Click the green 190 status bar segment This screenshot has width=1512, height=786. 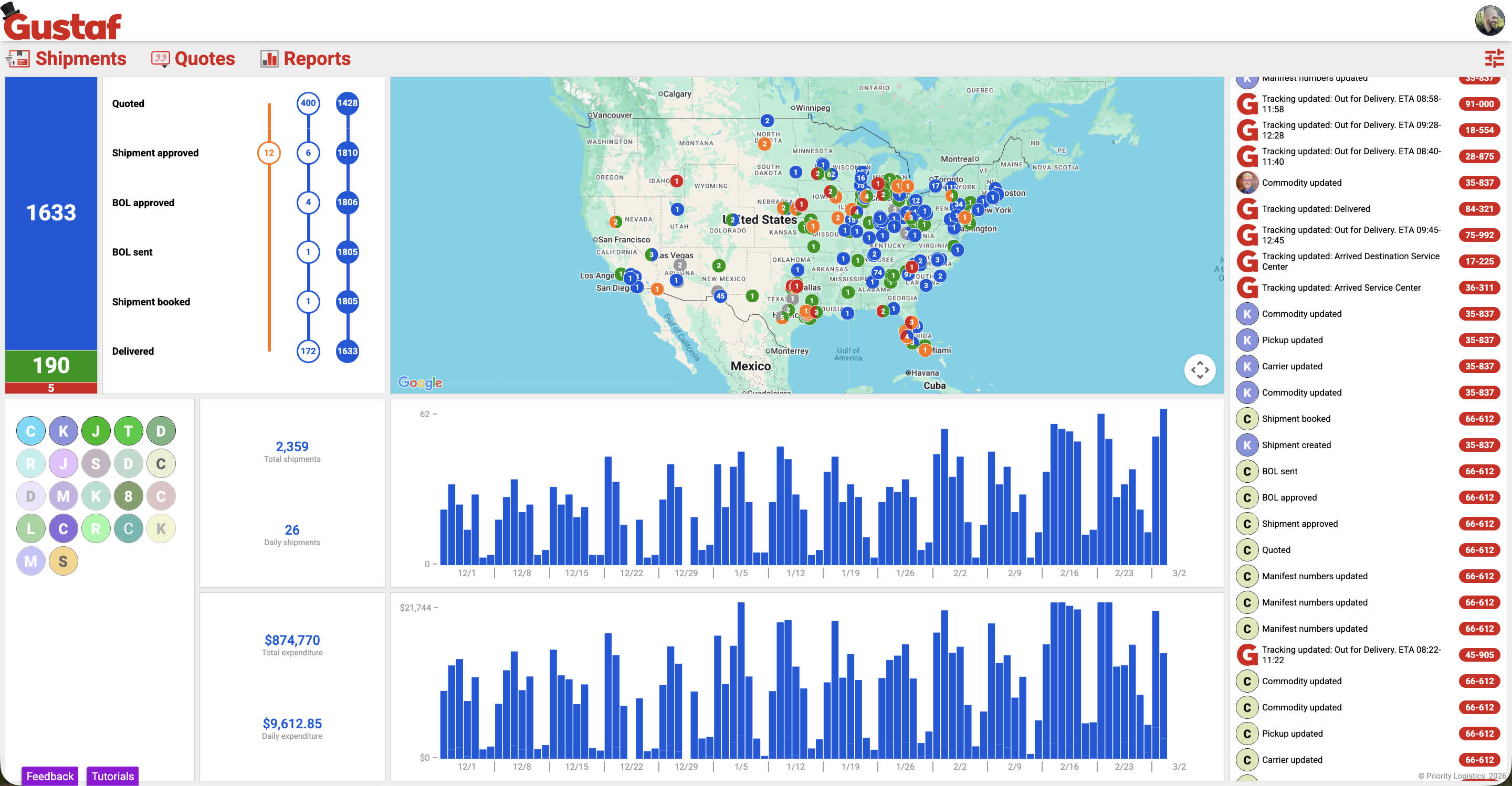point(51,365)
